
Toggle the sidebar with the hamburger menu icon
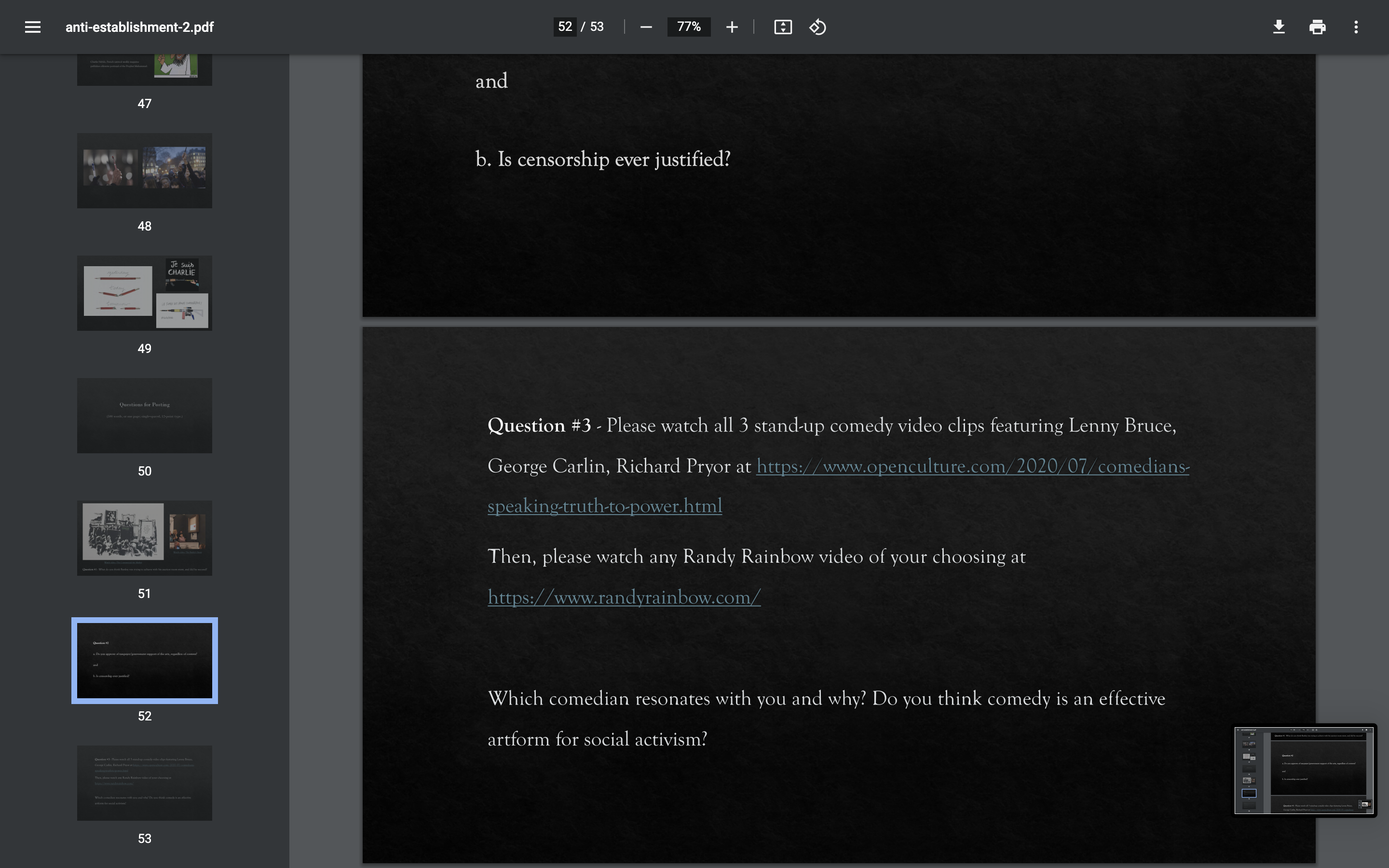pos(33,27)
